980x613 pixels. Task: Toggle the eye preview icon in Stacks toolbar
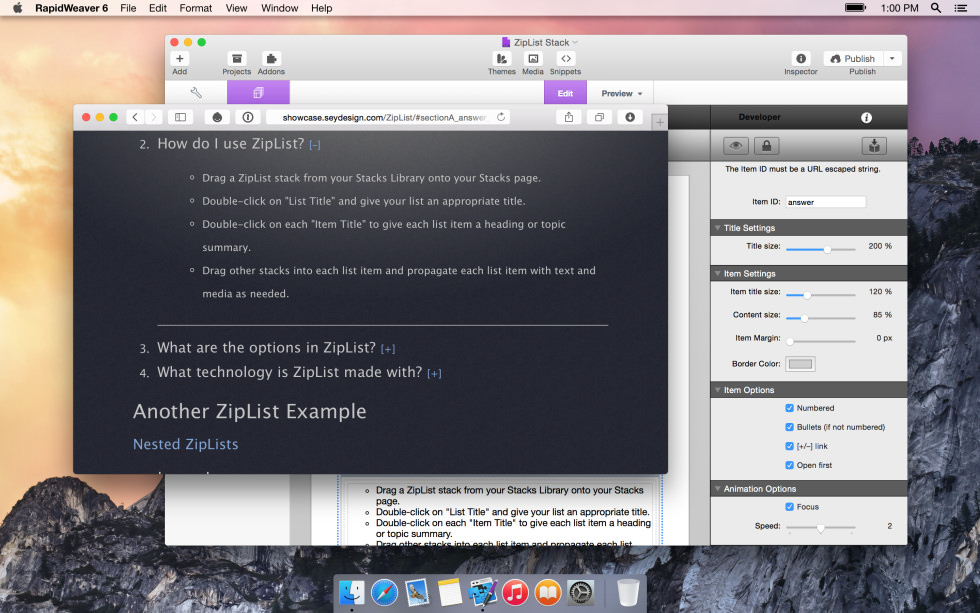(736, 146)
